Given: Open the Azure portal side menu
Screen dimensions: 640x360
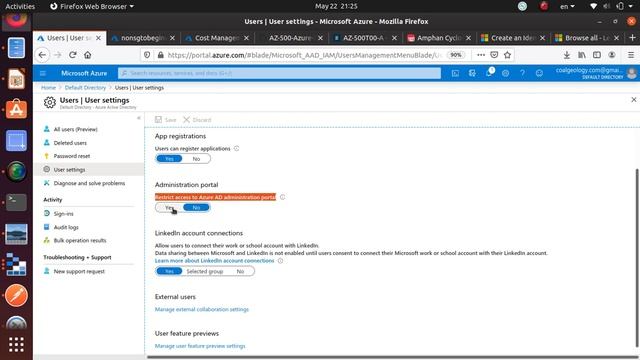Looking at the screenshot, I should (x=43, y=73).
